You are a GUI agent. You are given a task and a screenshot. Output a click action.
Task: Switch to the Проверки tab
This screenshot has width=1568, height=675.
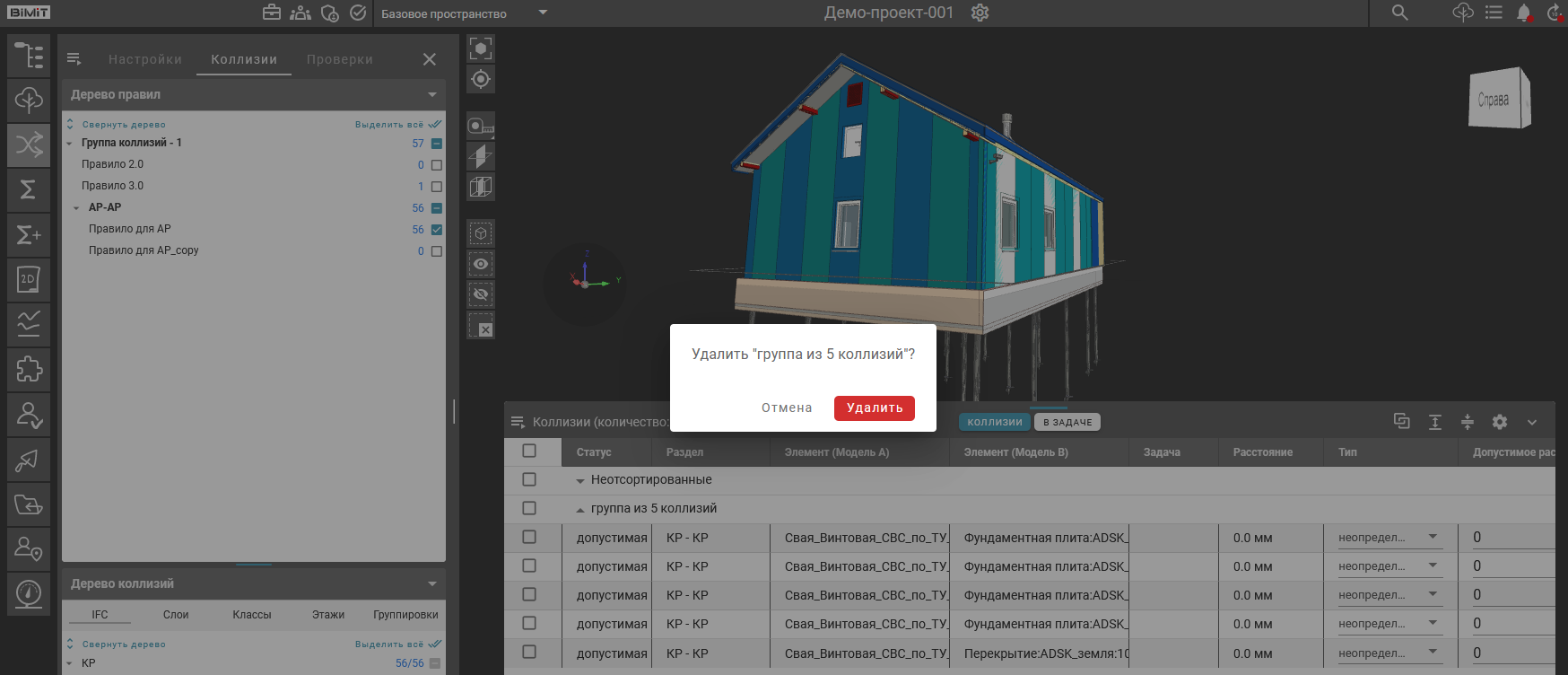tap(339, 59)
